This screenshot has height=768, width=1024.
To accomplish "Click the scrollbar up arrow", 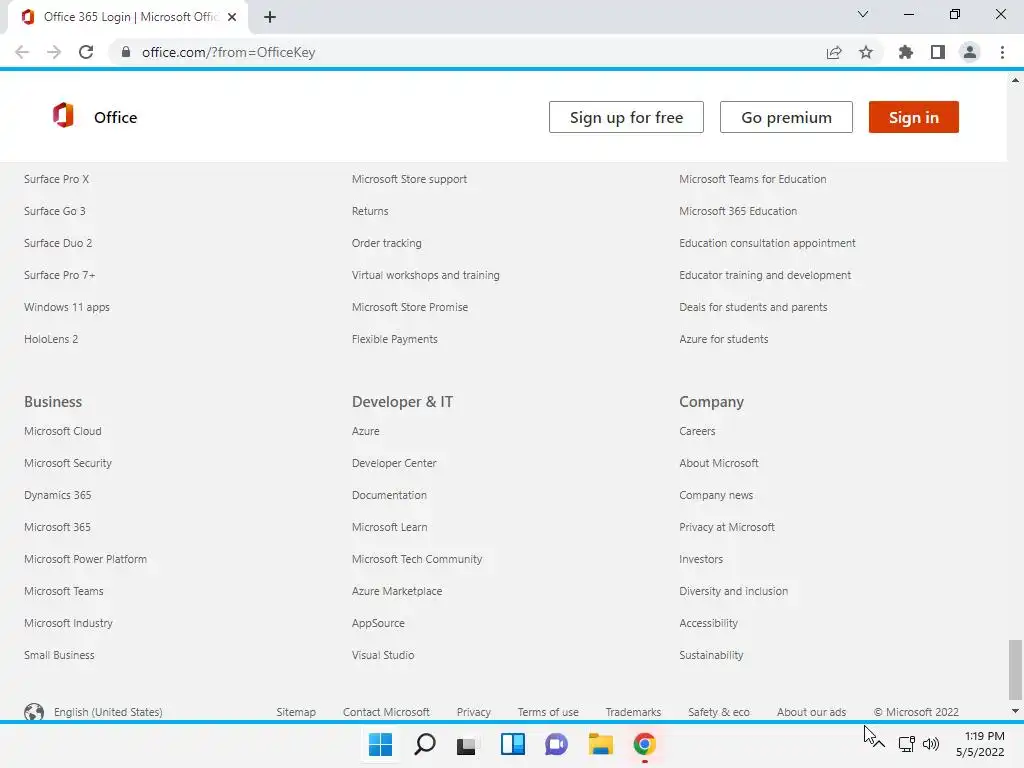I will point(1015,80).
